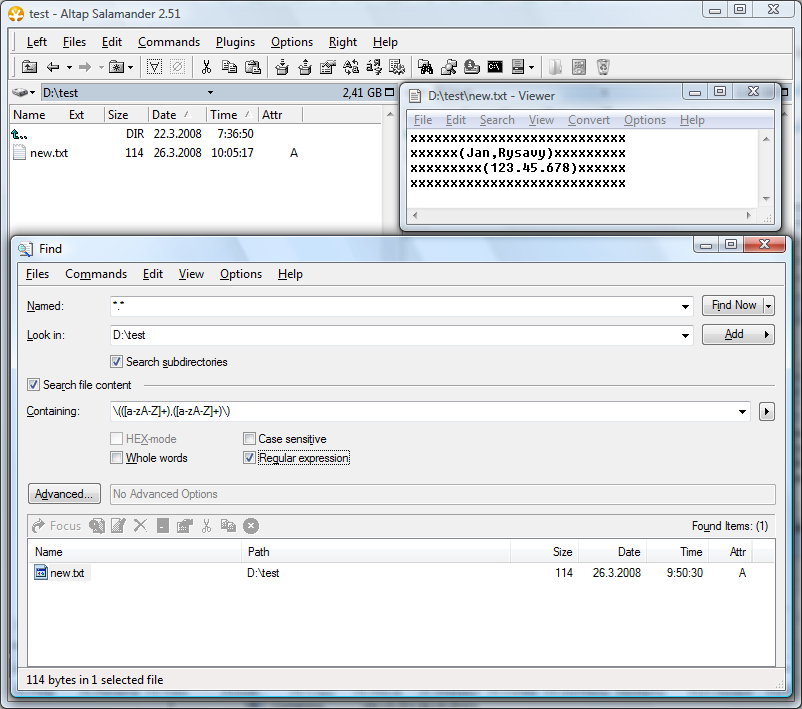Expand the D:\test path dropdown in panel
This screenshot has width=802, height=709.
[210, 93]
